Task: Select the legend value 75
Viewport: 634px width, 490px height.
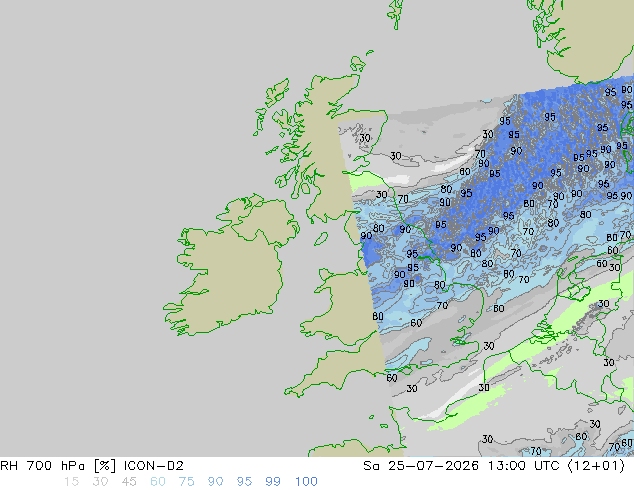Action: [x=186, y=482]
